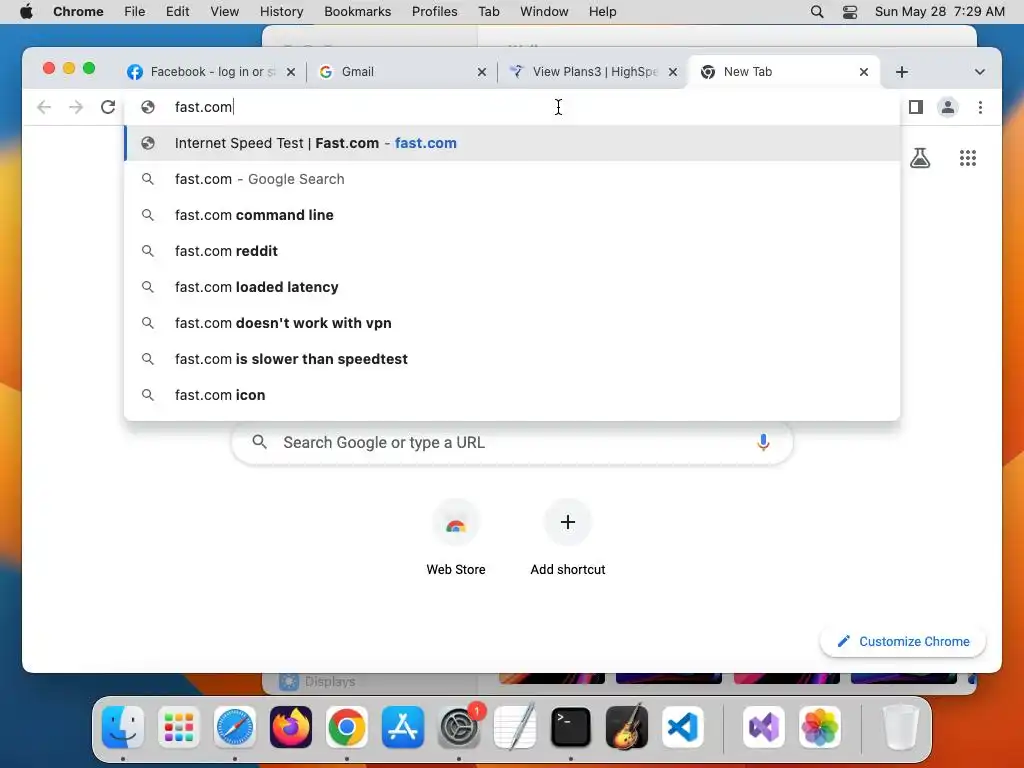
Task: Reload the current page
Action: click(x=108, y=107)
